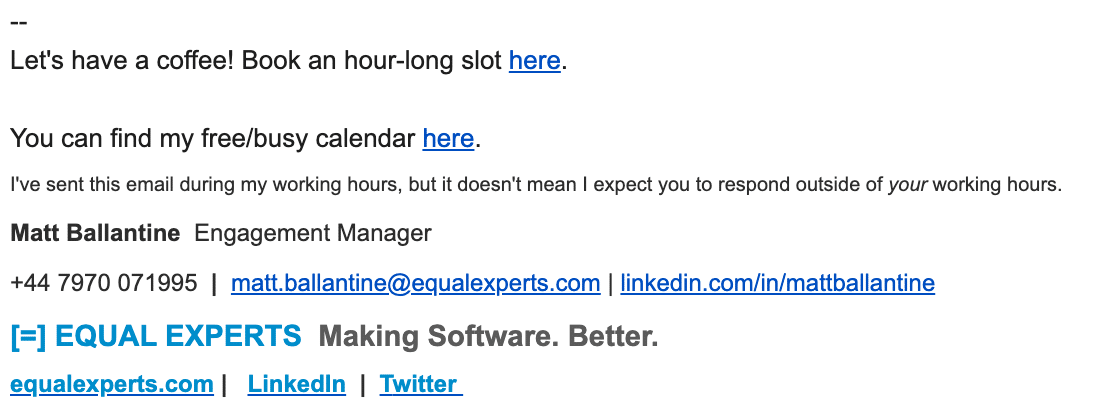Click the 'I've sent this email' disclaimer sentence

click(536, 185)
